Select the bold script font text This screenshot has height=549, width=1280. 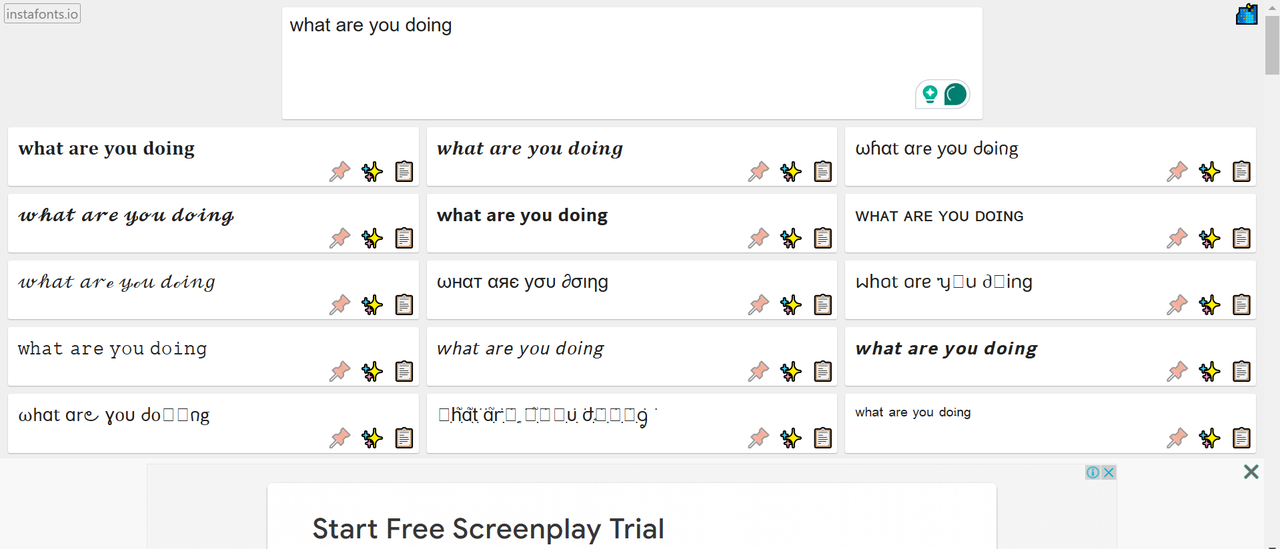pos(126,216)
